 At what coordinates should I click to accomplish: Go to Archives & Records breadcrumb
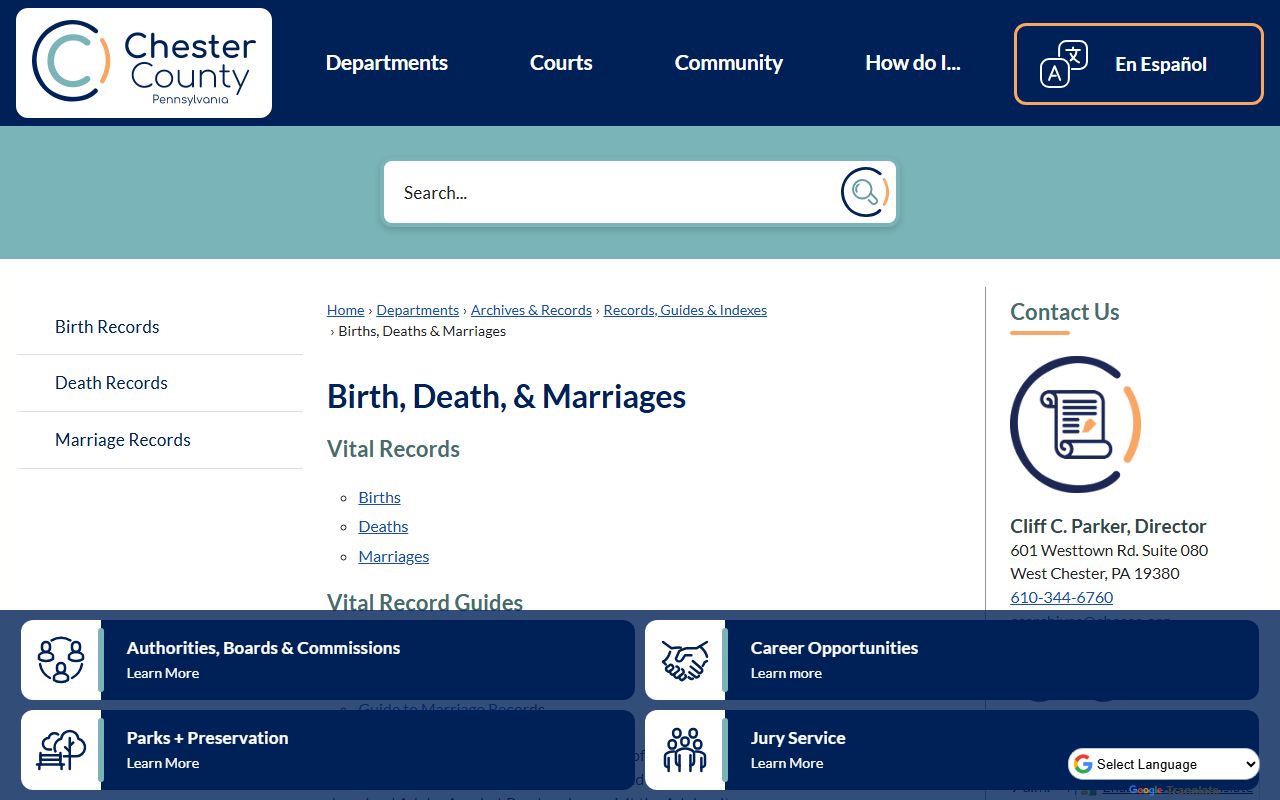tap(531, 310)
